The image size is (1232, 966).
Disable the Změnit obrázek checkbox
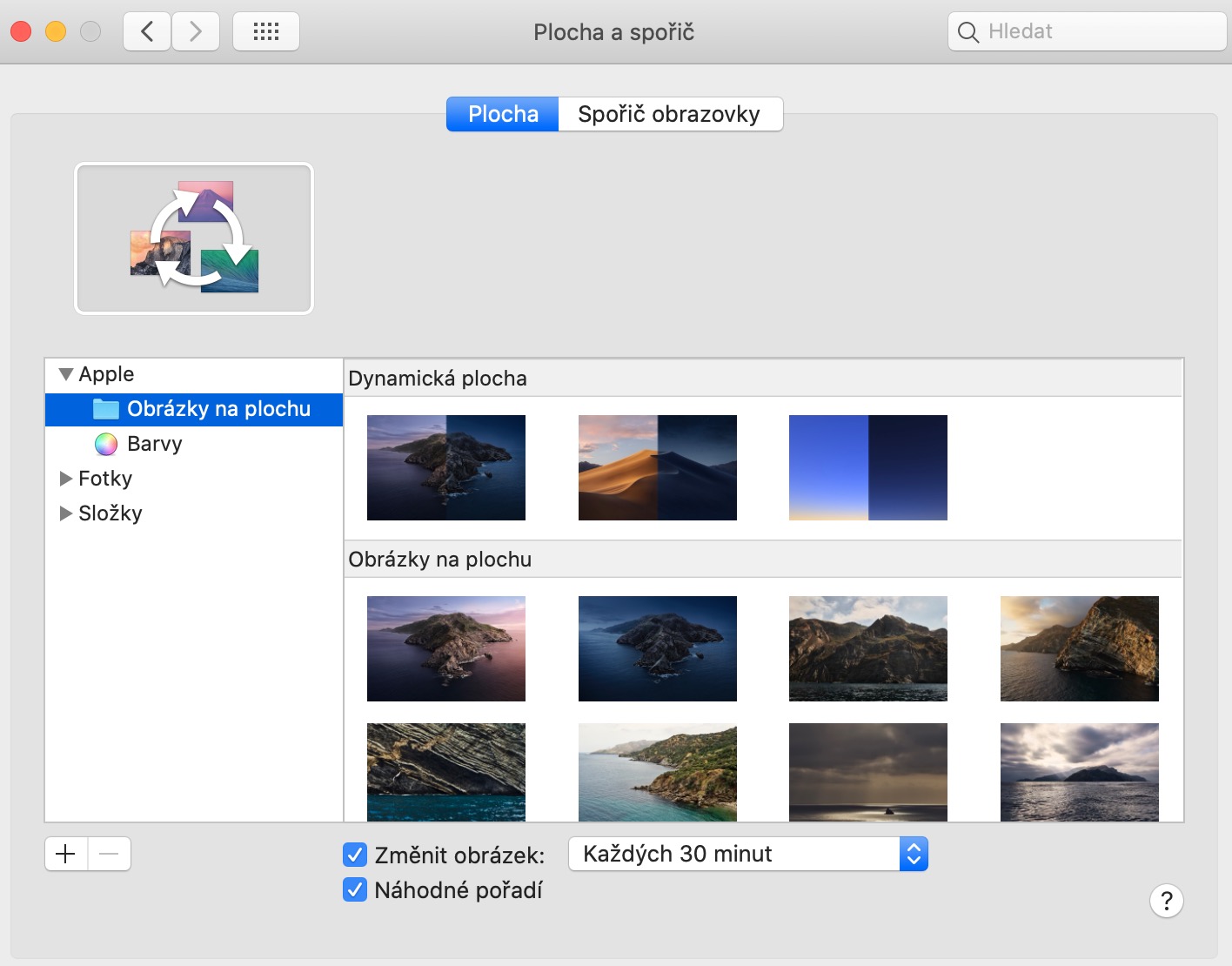(355, 855)
